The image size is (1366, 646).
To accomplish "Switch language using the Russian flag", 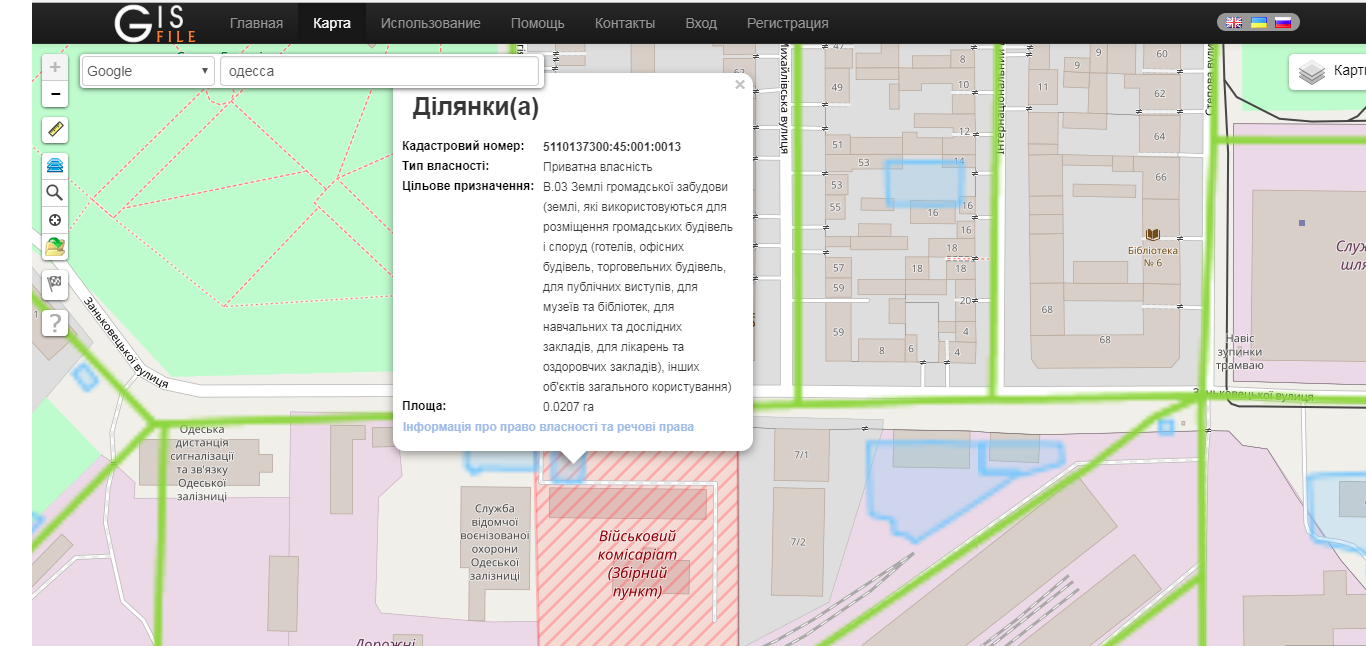I will [x=1281, y=23].
